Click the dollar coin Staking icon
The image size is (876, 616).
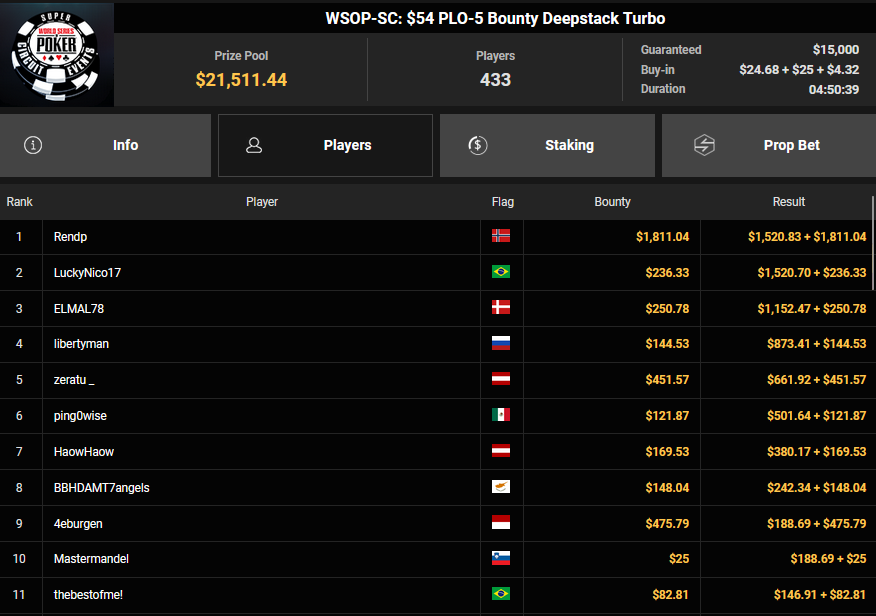478,145
